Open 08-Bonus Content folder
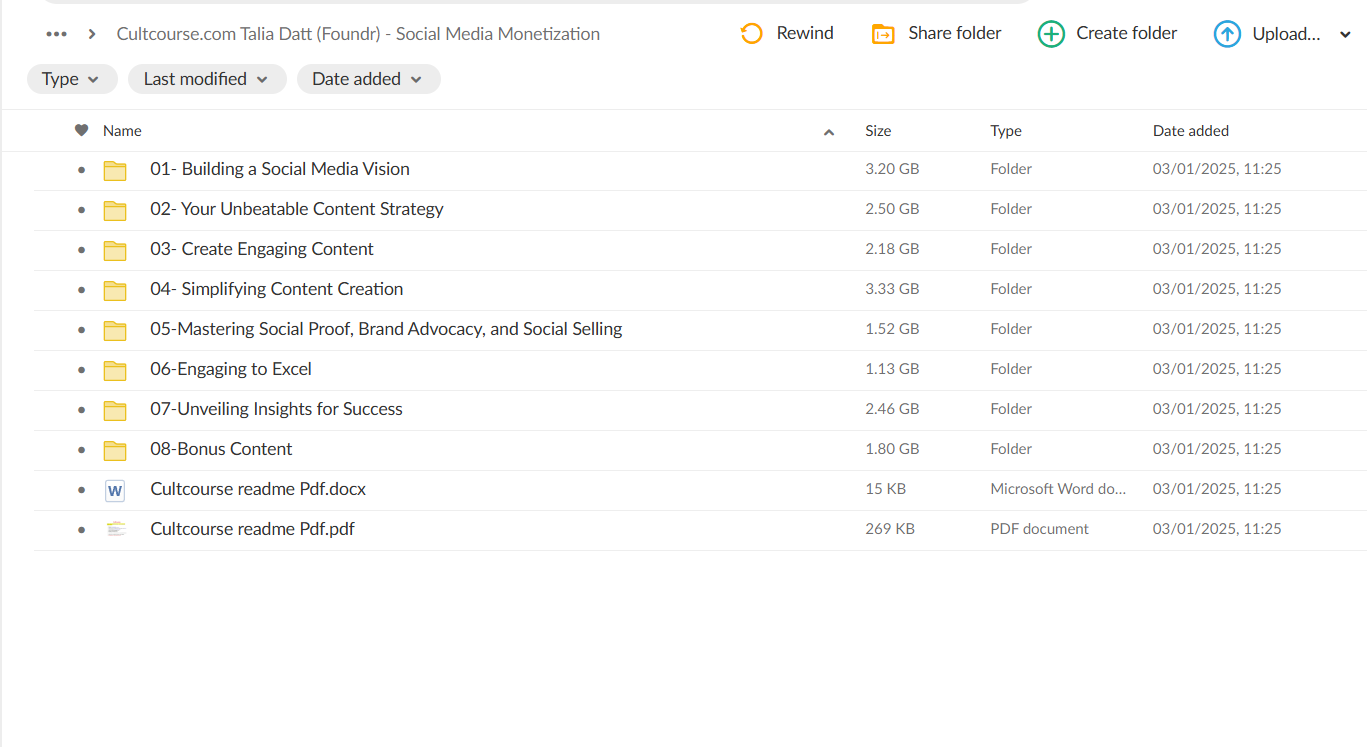 (221, 449)
